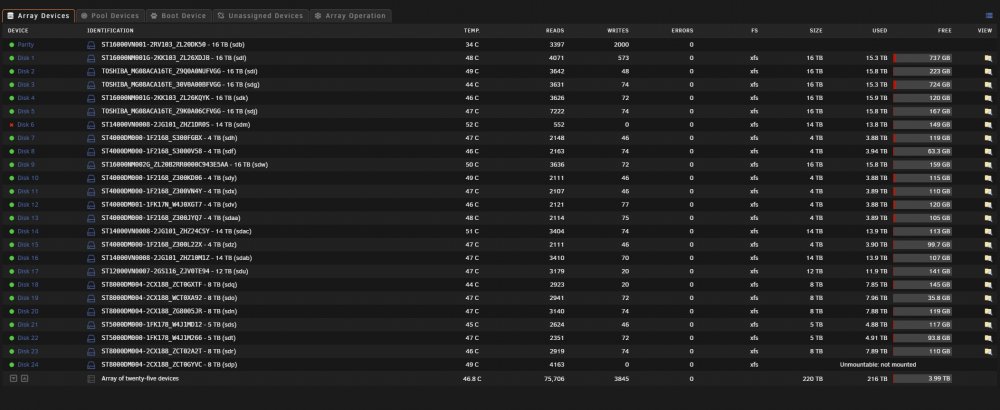Open folder browse icon on Disk 17 row
1000x410 pixels.
(x=988, y=272)
